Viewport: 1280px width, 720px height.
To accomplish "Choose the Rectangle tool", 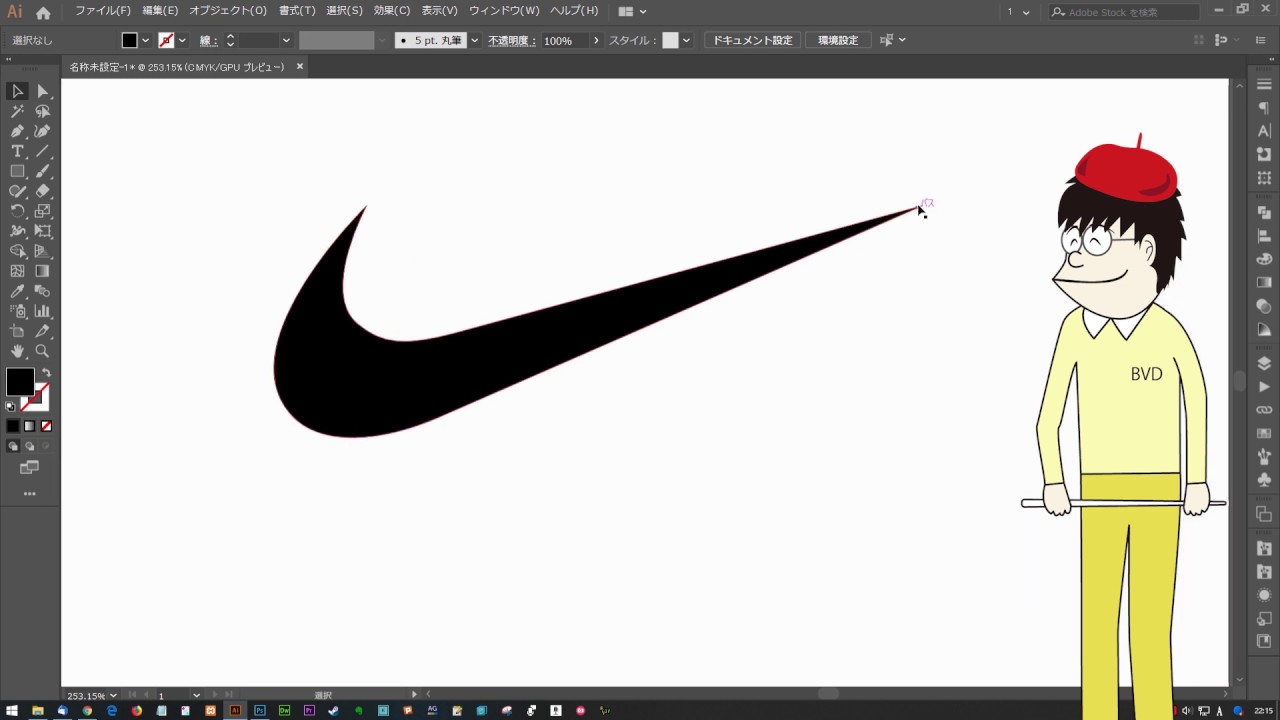I will tap(17, 171).
